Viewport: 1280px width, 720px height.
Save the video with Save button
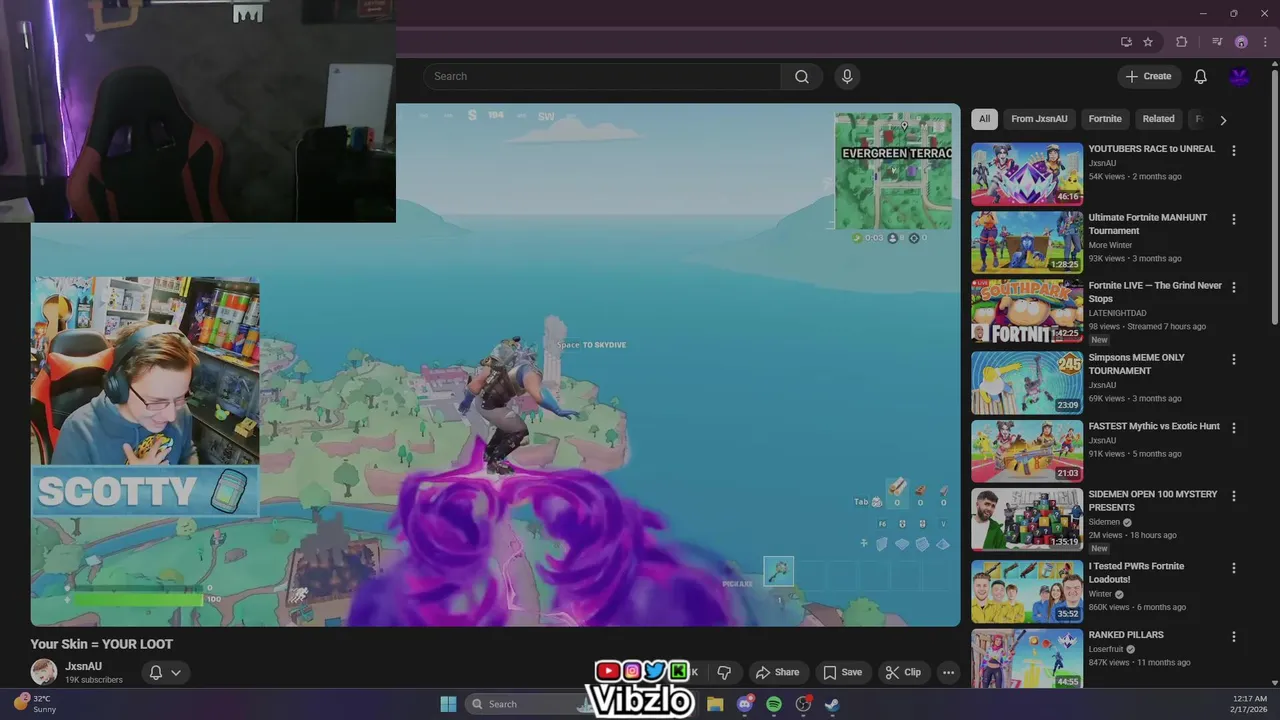tap(842, 672)
